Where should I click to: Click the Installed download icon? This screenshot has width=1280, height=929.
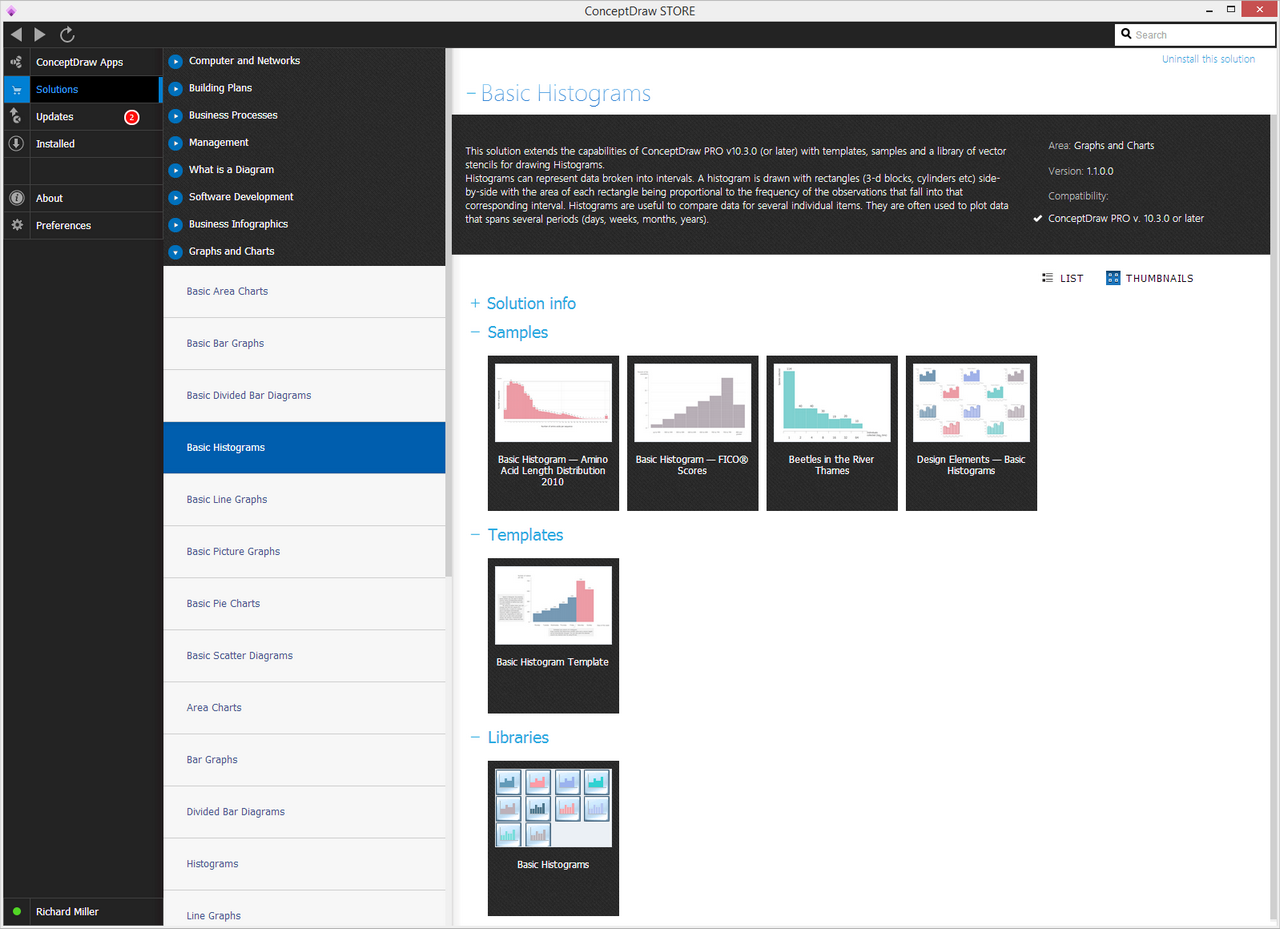click(x=16, y=143)
